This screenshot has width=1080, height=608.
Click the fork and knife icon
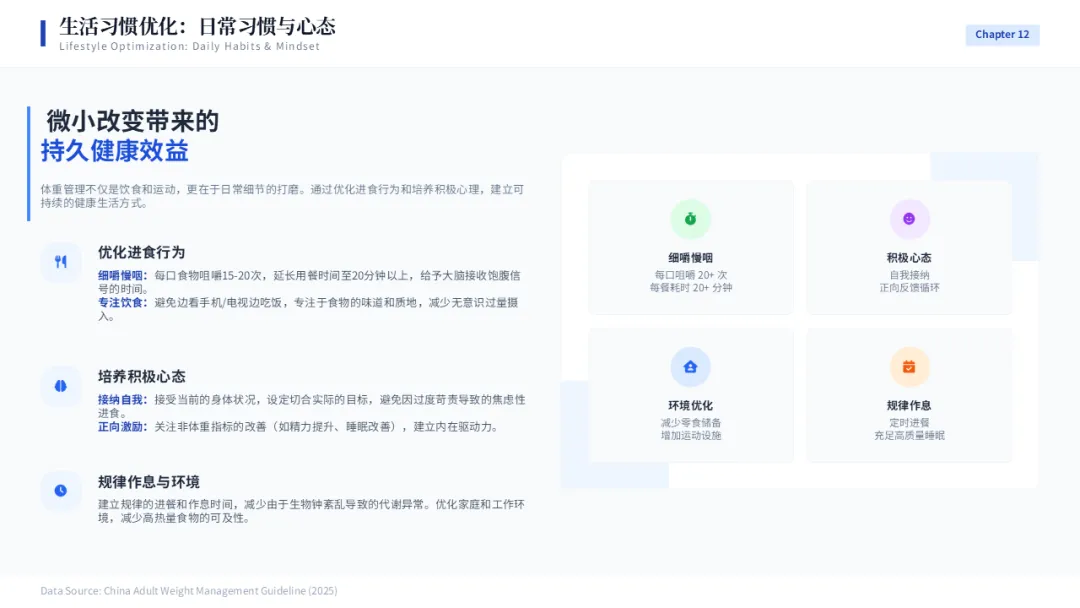coord(61,262)
